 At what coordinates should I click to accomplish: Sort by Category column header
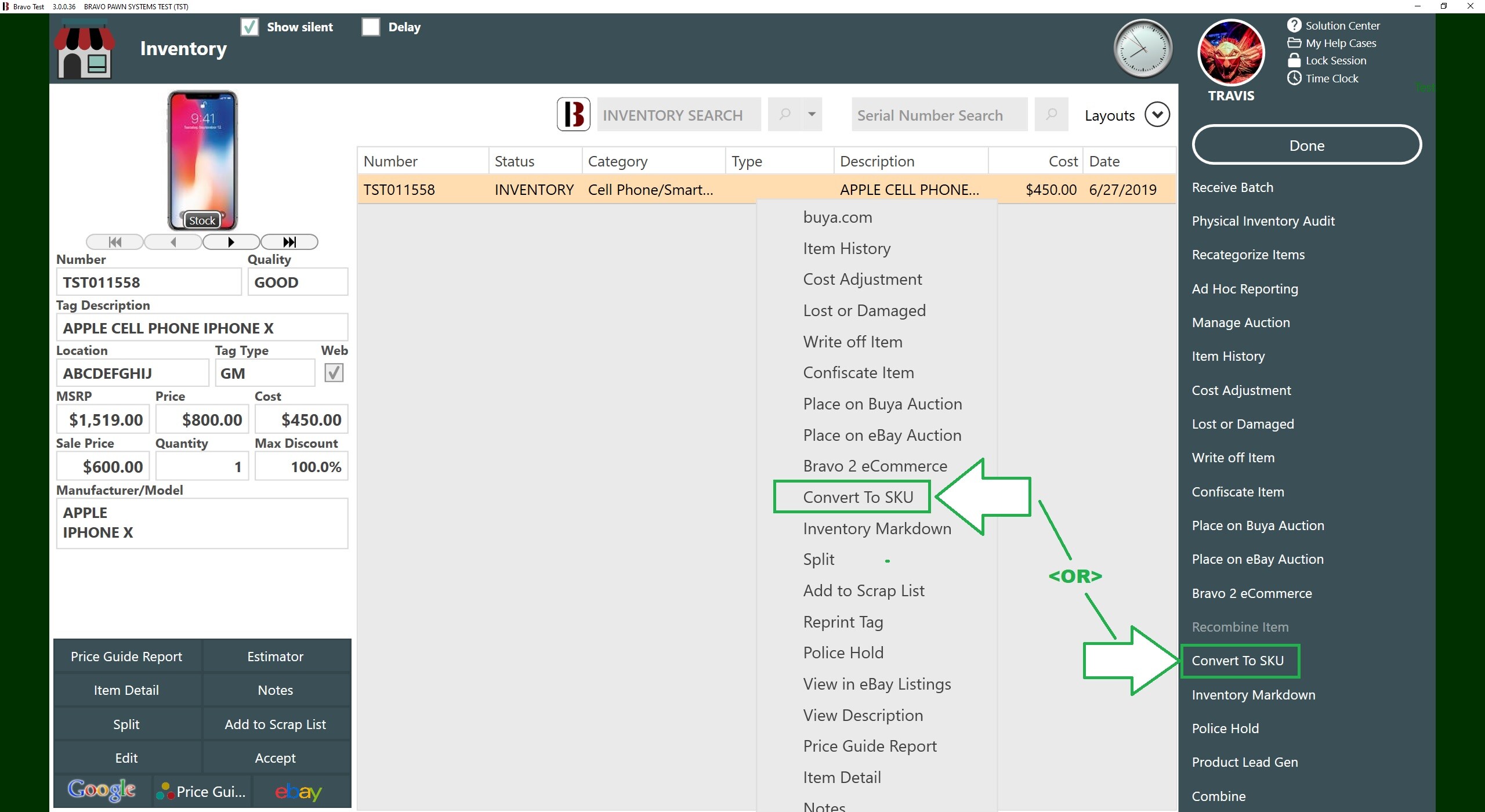coord(653,161)
